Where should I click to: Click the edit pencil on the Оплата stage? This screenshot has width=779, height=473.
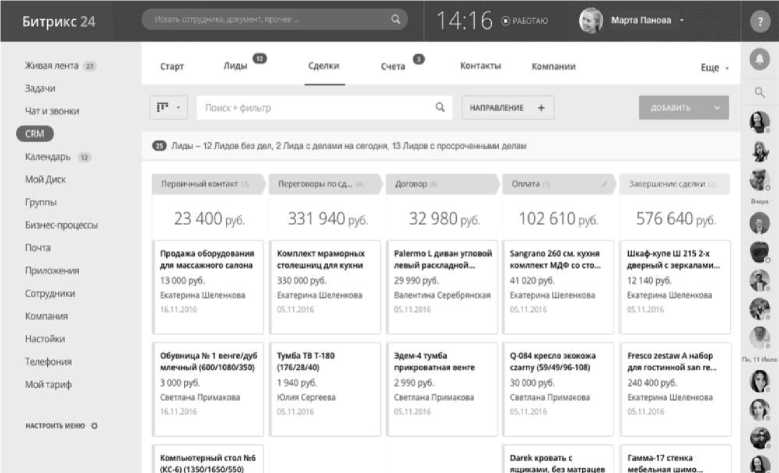pyautogui.click(x=604, y=184)
